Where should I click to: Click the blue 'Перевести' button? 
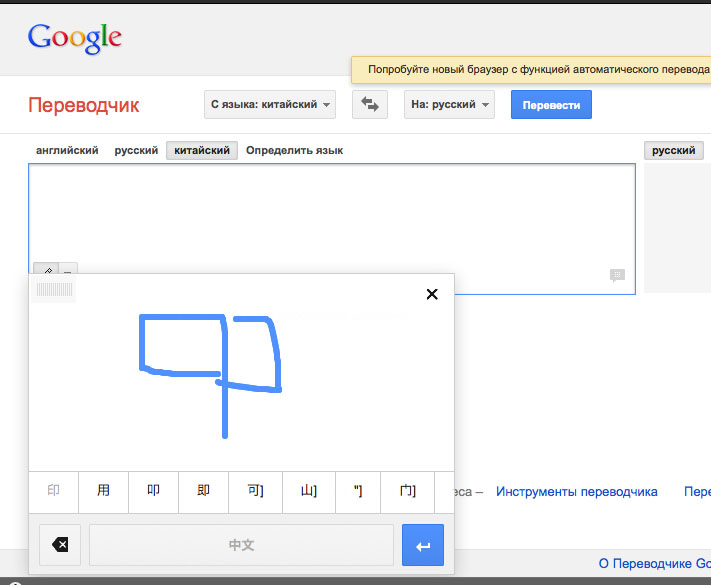click(x=551, y=104)
